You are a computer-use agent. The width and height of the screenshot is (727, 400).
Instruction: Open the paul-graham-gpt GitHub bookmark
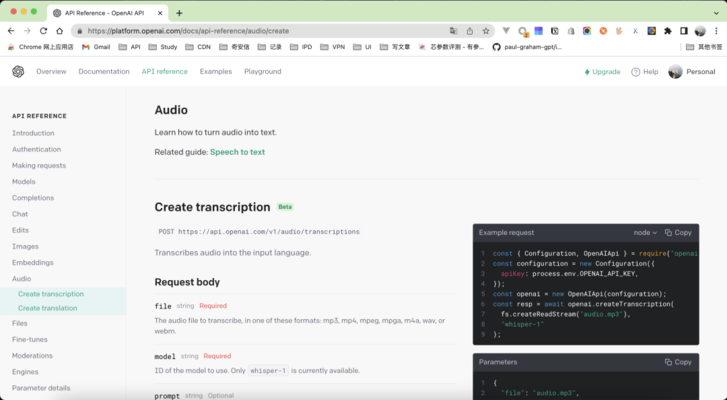(x=527, y=47)
